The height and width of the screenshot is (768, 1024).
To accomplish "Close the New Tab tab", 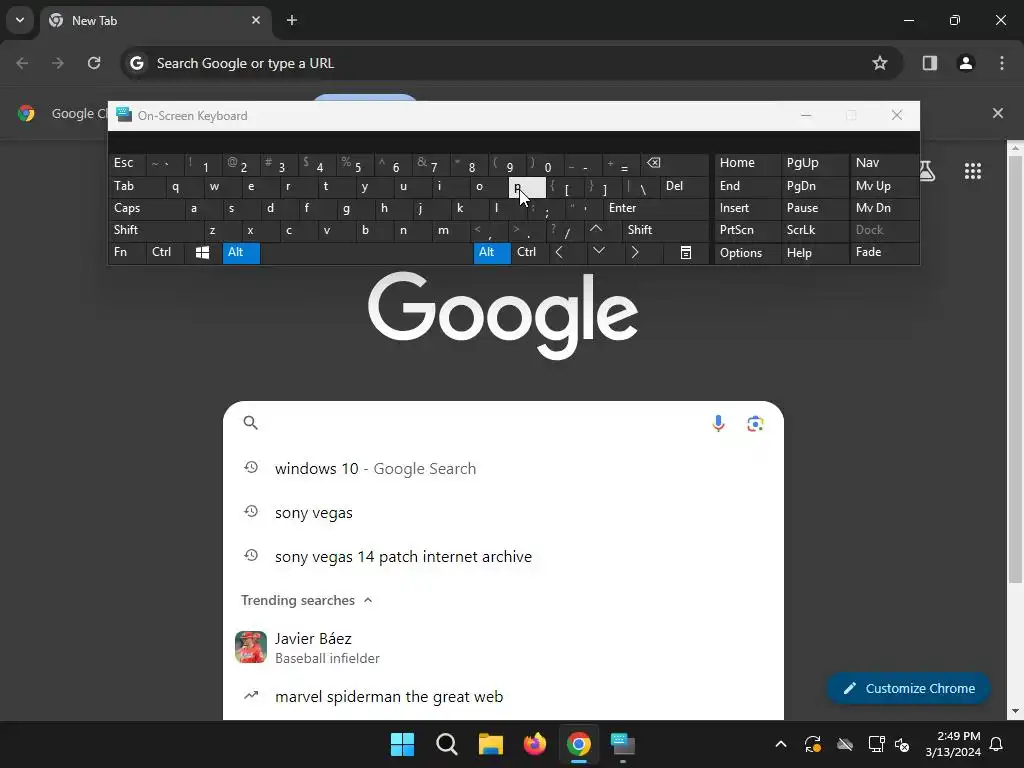I will click(256, 20).
